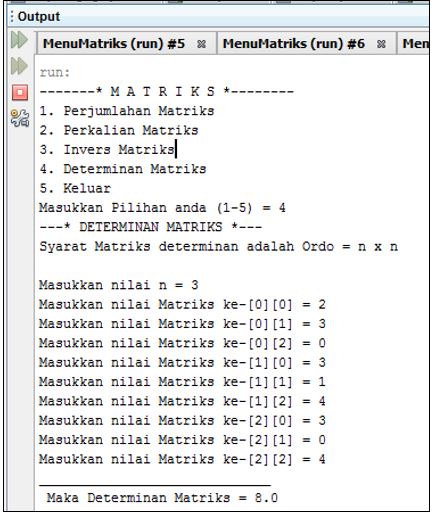Click 'Masukkan nilai n = 3' line
Image resolution: width=438 pixels, height=520 pixels.
click(119, 285)
